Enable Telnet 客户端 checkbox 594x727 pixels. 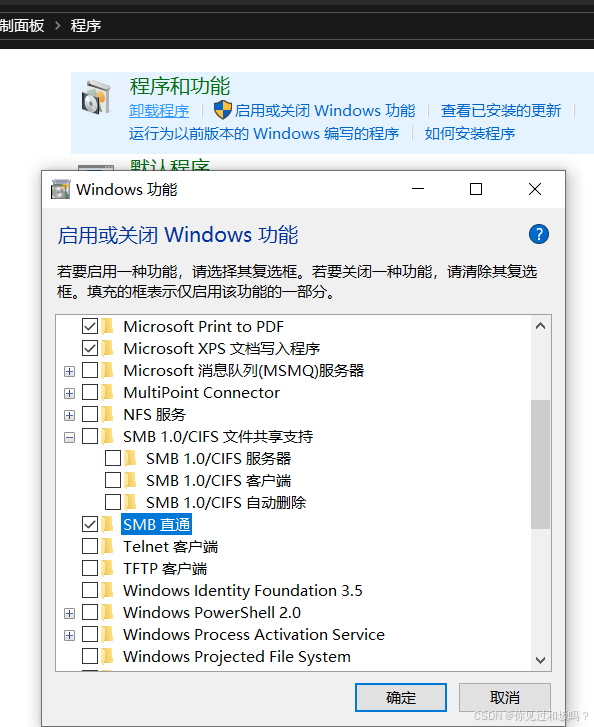tap(90, 547)
